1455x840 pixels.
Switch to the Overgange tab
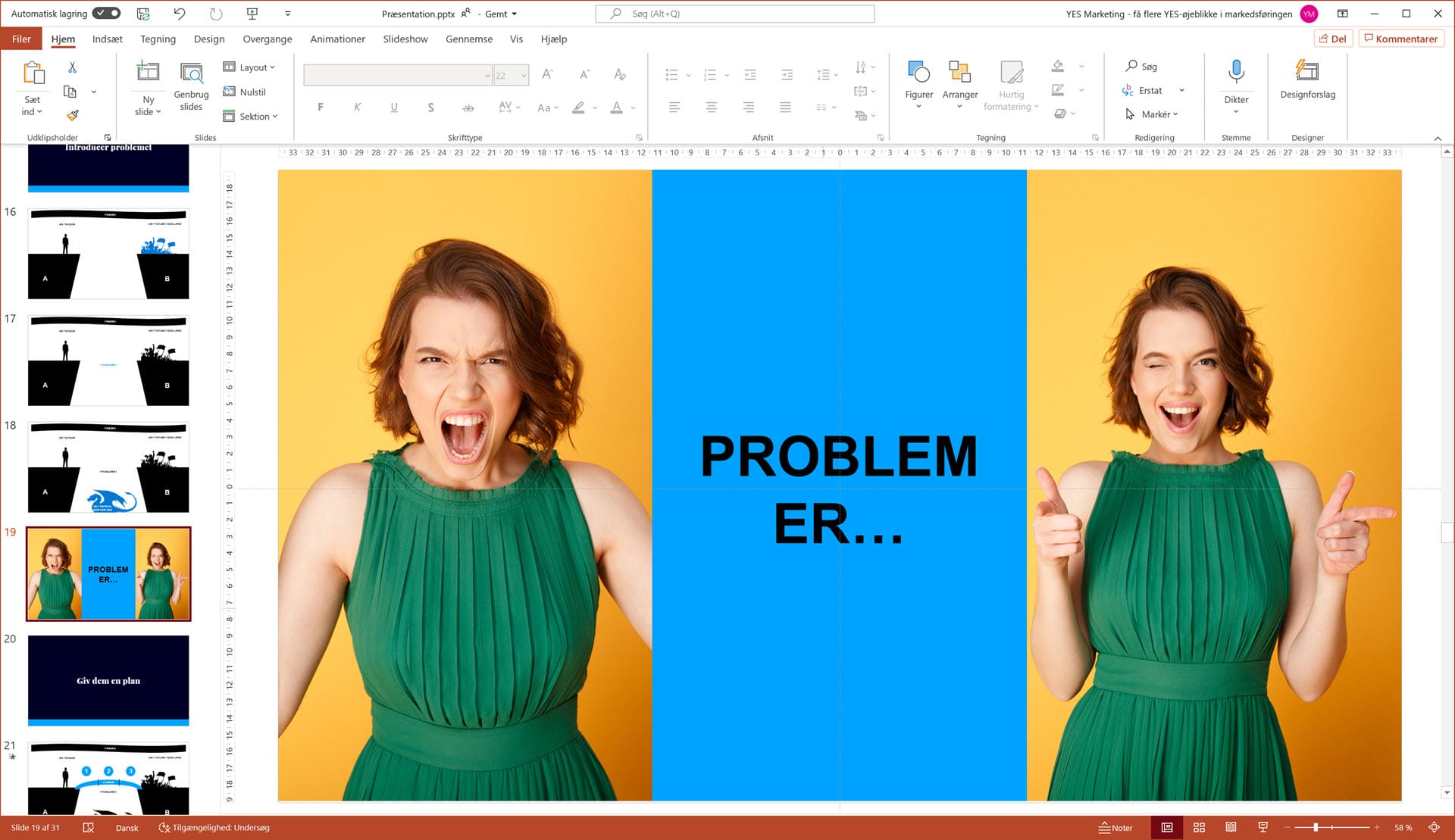[267, 39]
